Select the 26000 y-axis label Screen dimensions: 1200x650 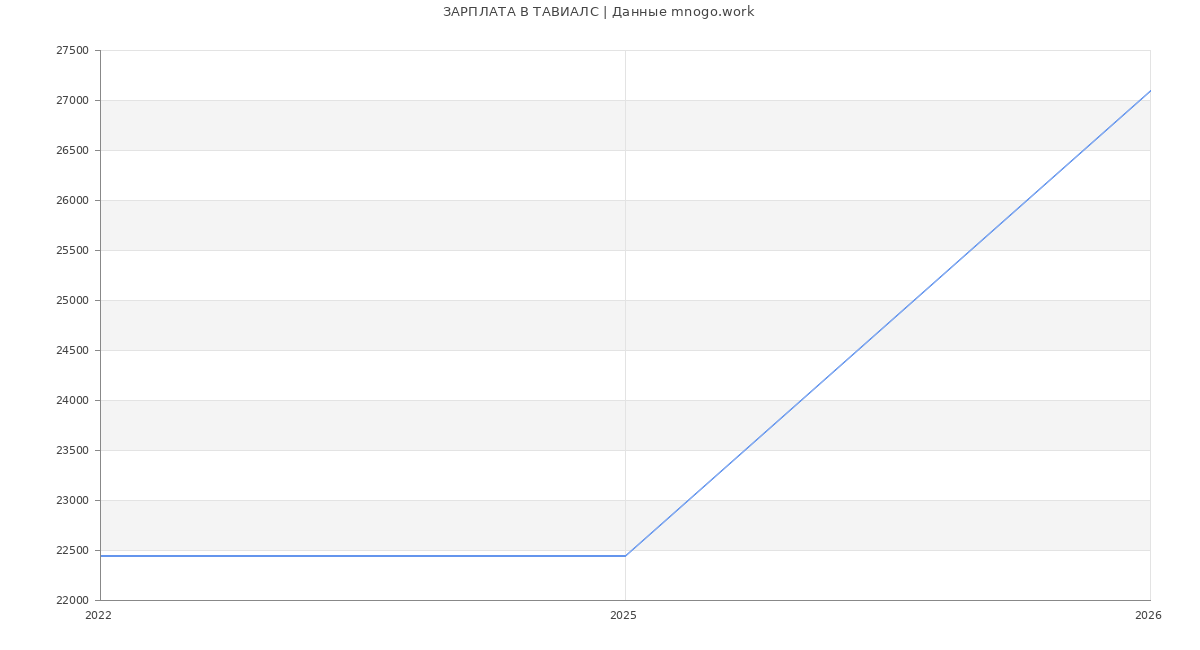pos(72,201)
